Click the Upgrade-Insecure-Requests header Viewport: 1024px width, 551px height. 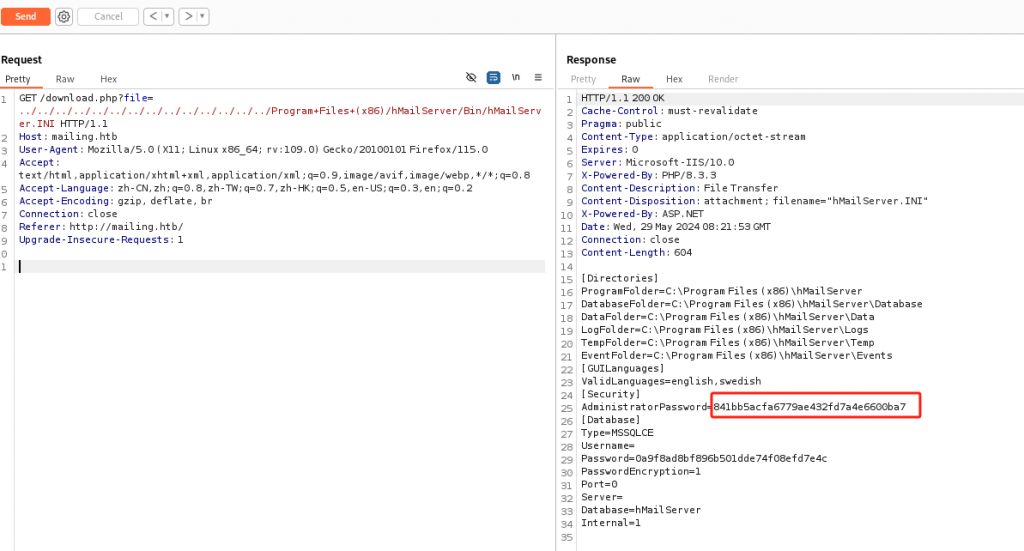pyautogui.click(x=101, y=240)
